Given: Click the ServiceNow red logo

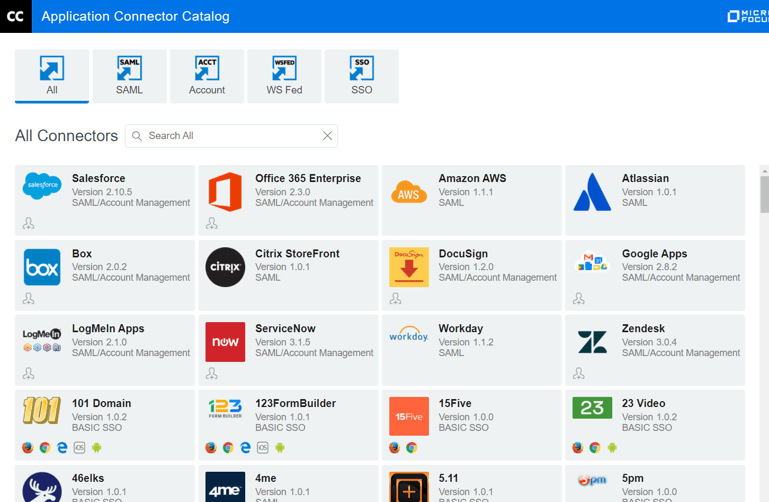Looking at the screenshot, I should [x=225, y=342].
